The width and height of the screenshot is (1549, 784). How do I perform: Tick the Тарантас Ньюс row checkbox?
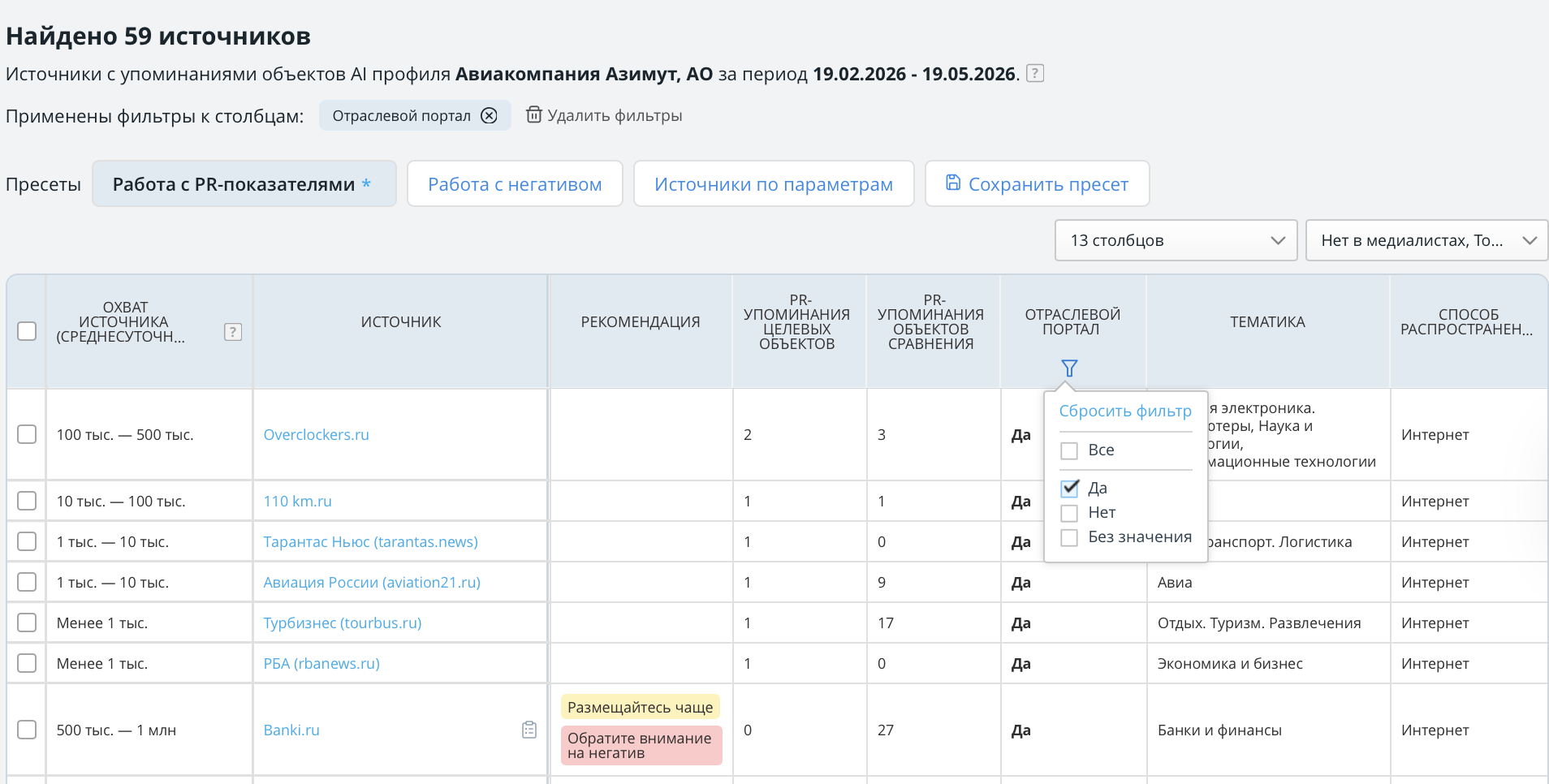click(27, 541)
